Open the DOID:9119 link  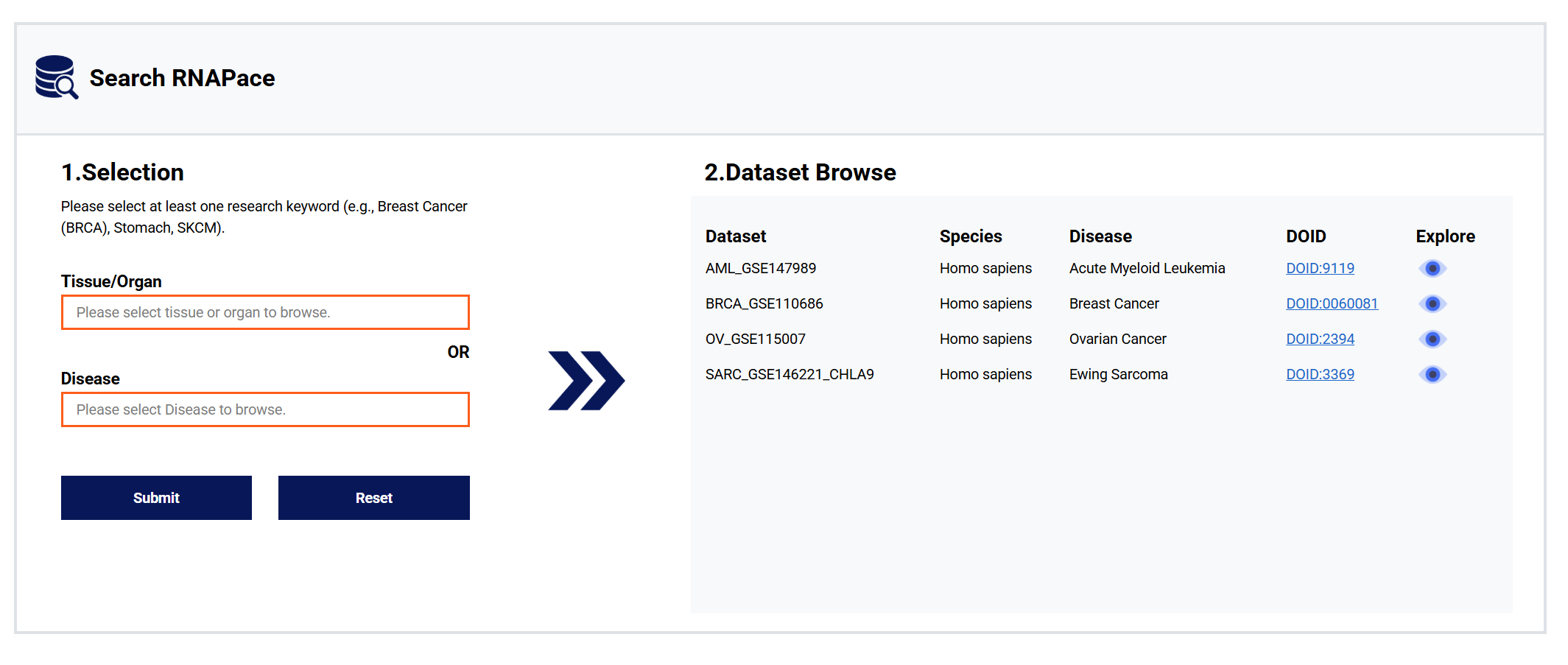tap(1320, 269)
